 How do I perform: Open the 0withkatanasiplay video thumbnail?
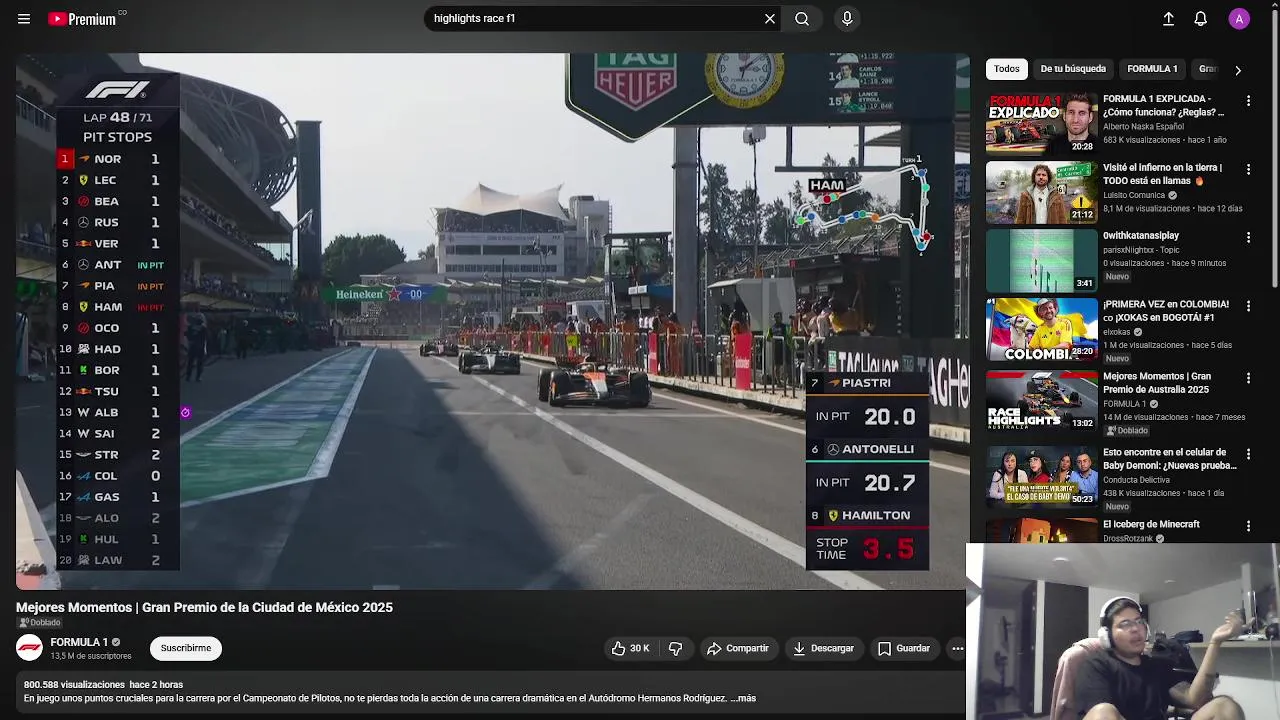[x=1041, y=260]
